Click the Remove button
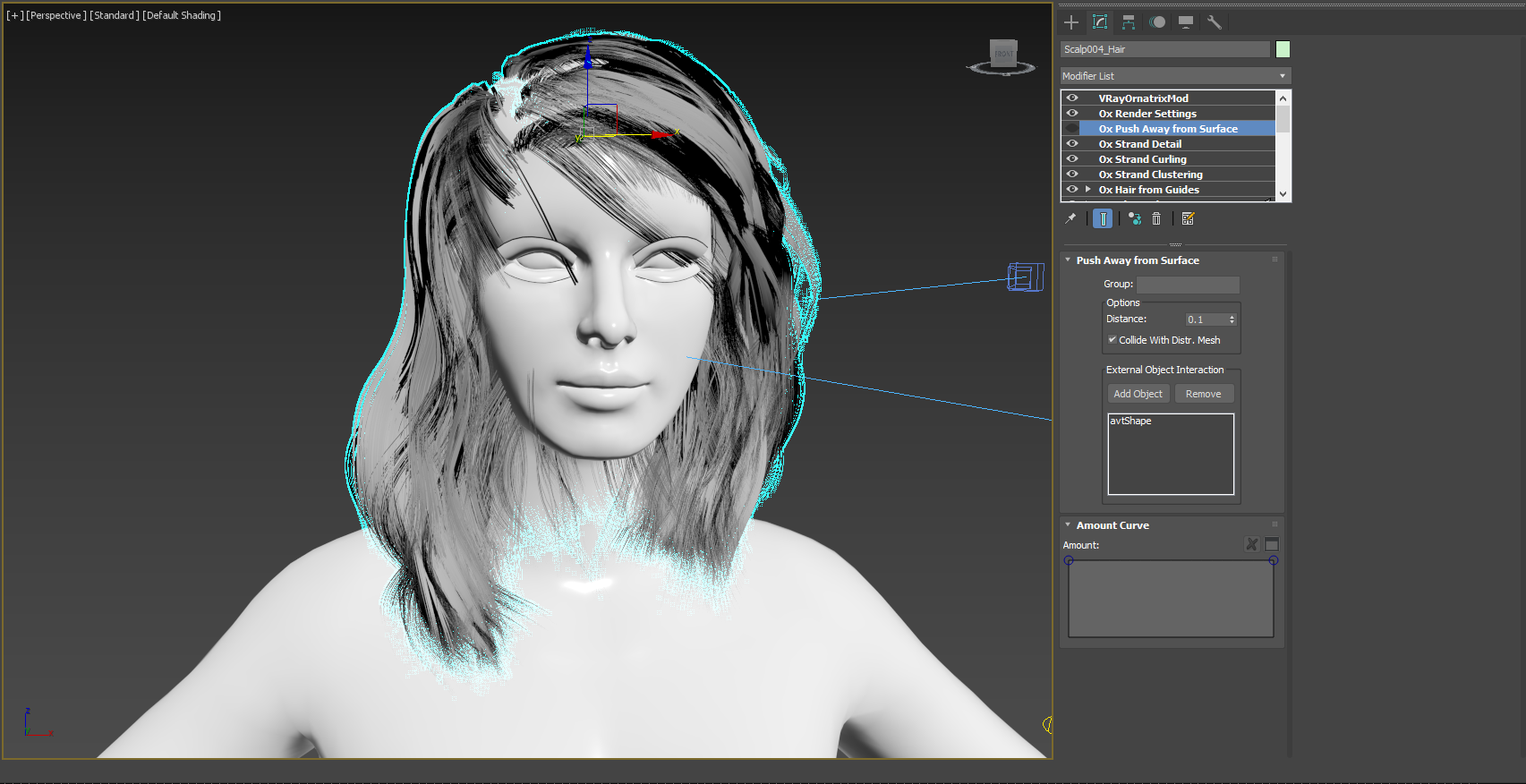This screenshot has height=784, width=1526. pos(1203,394)
